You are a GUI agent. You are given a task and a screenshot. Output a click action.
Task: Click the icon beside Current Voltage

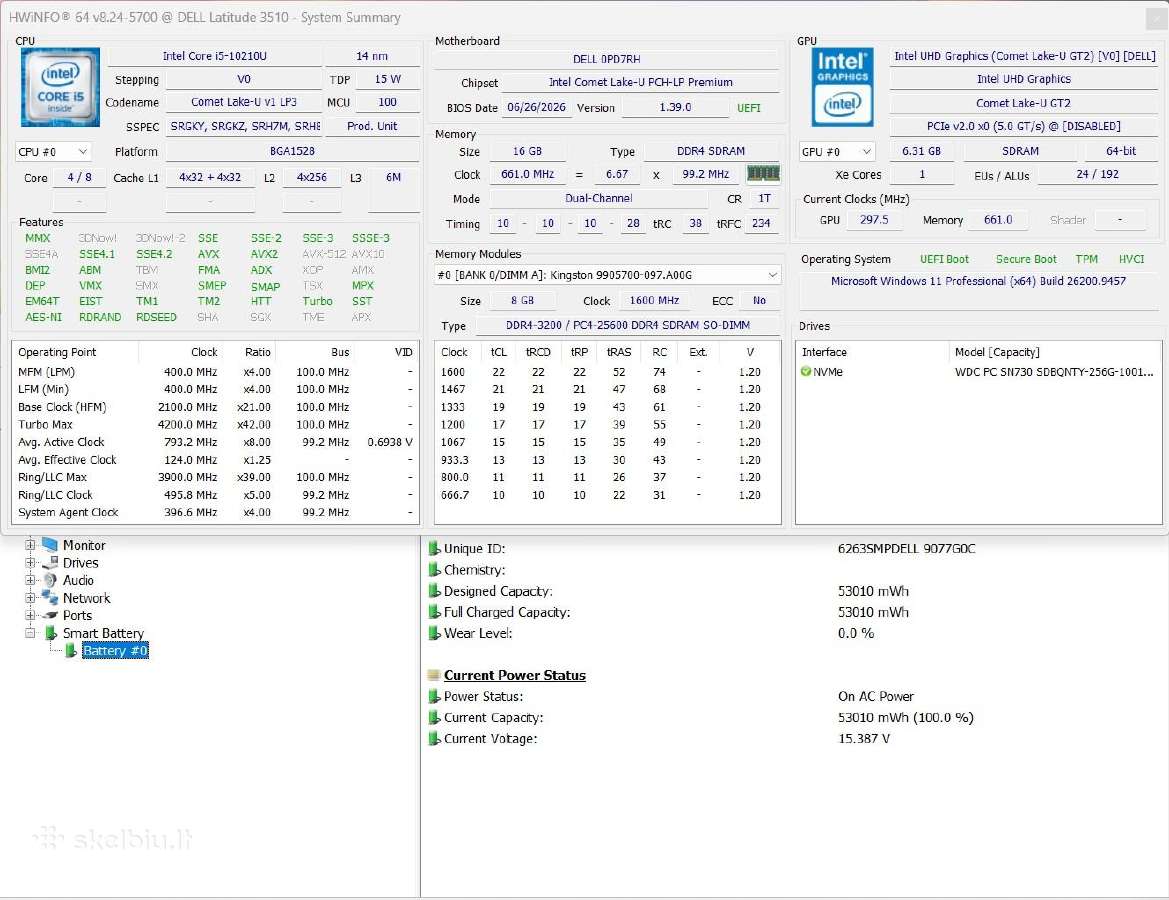(434, 739)
